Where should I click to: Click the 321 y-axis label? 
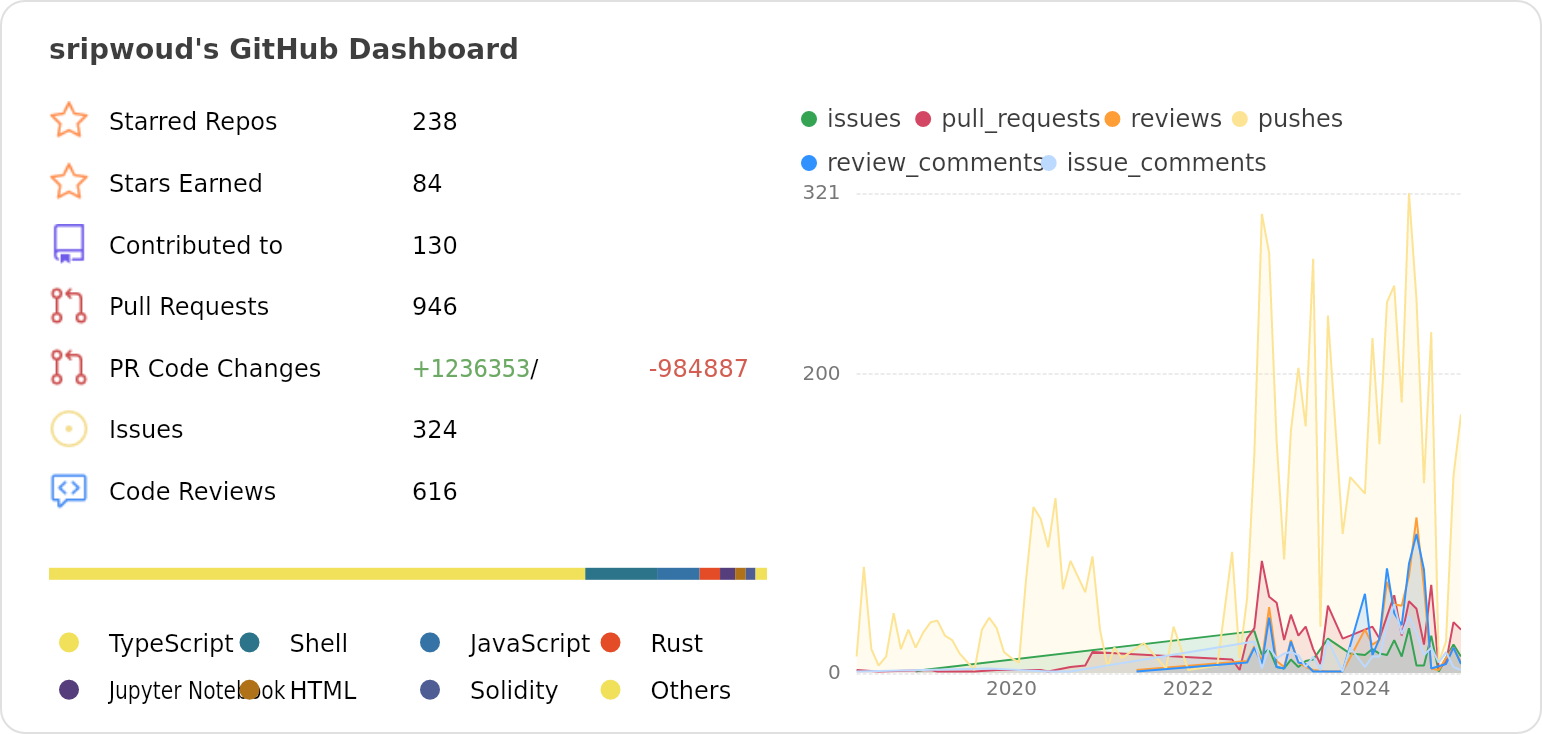[821, 193]
